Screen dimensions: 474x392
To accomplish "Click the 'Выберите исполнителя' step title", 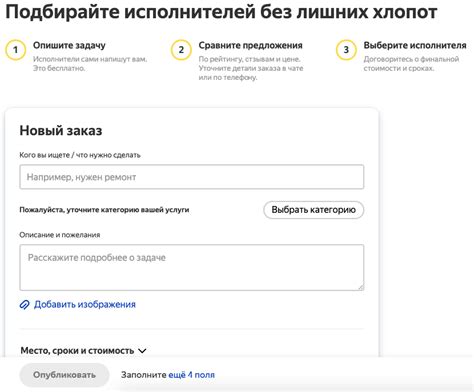I will coord(415,45).
